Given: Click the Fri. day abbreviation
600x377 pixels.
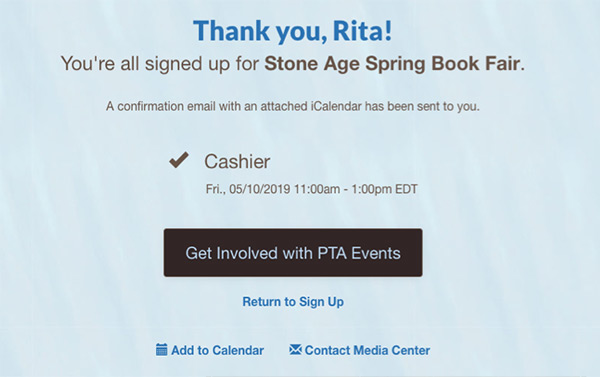Looking at the screenshot, I should click(x=216, y=189).
